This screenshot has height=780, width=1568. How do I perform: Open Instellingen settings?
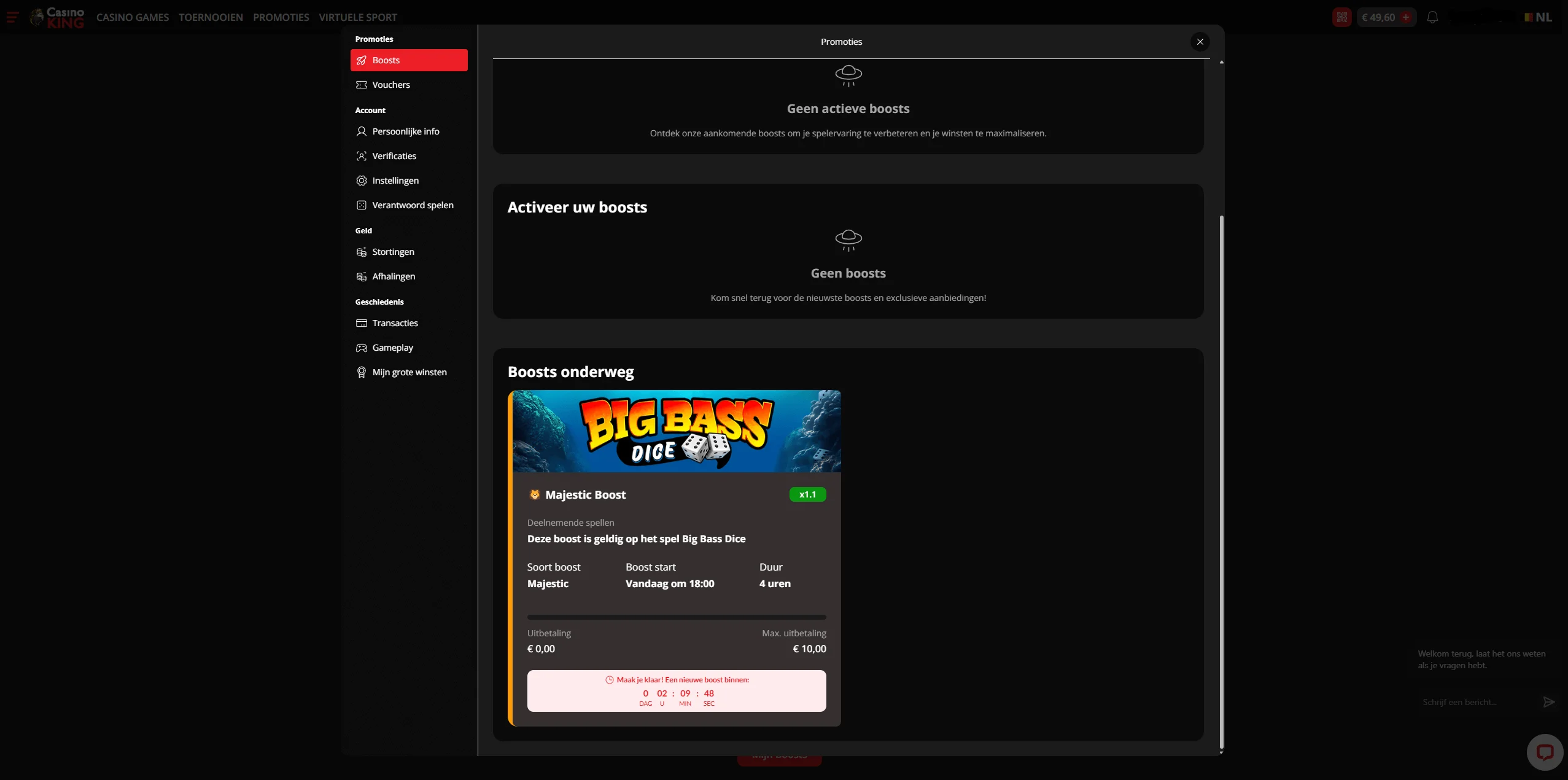395,181
